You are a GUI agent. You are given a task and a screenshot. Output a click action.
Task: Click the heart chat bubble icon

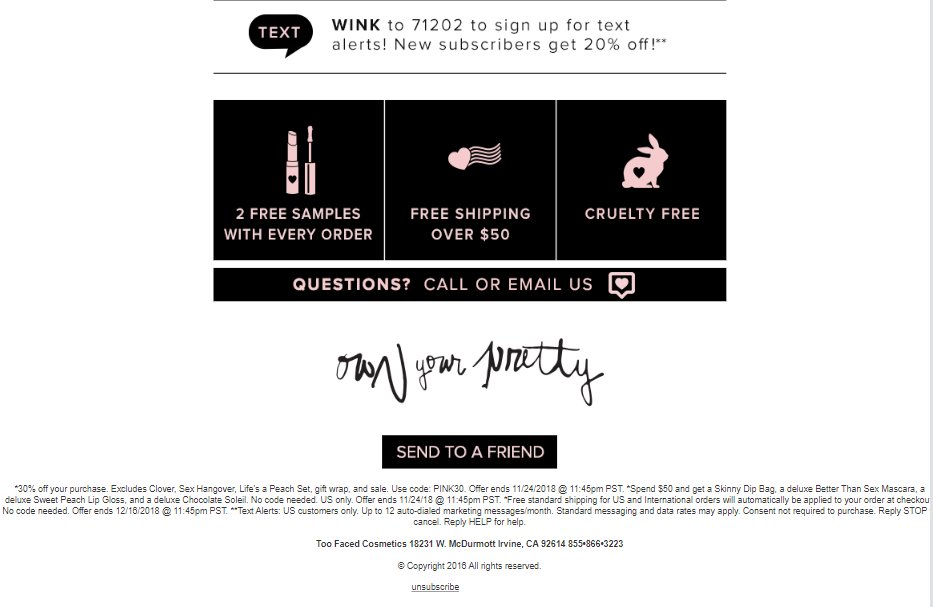click(622, 284)
